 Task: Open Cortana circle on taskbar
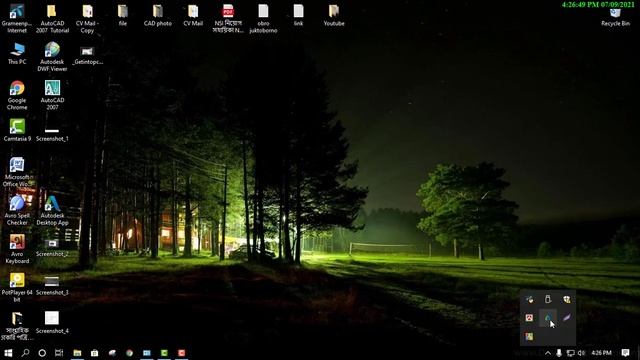click(42, 353)
